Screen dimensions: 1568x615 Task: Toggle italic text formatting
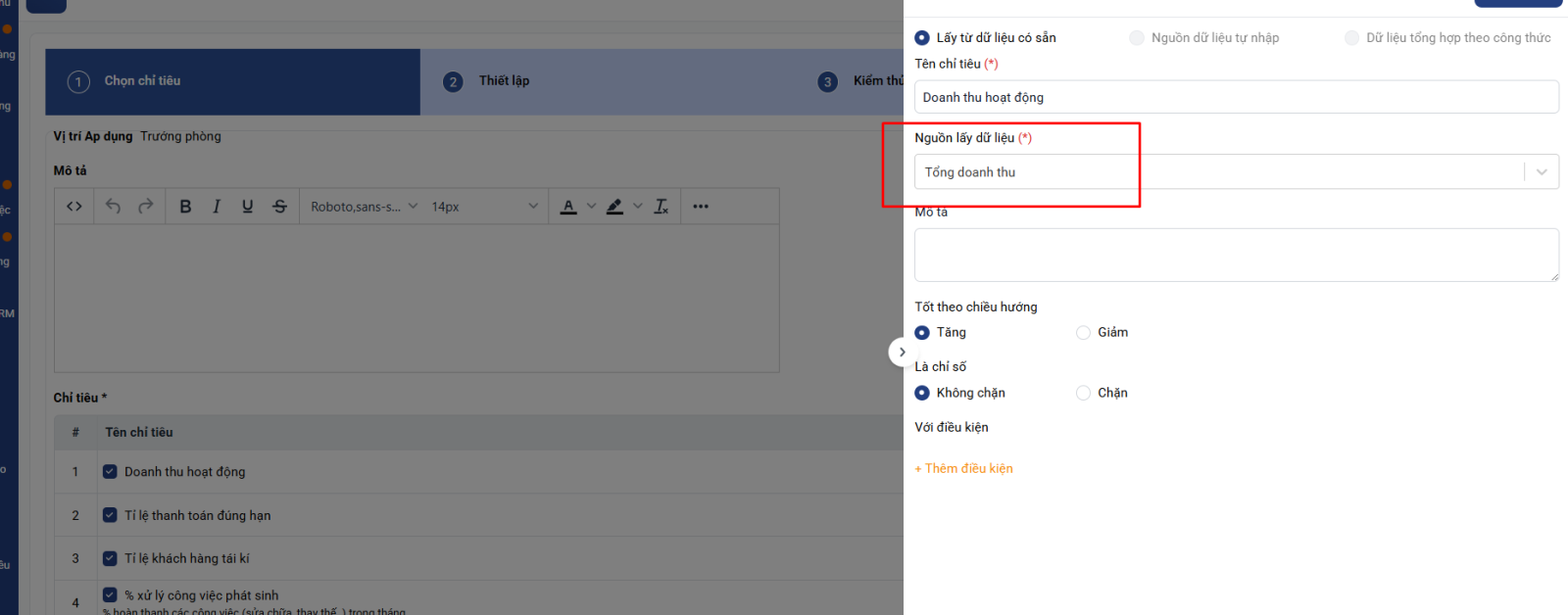click(217, 207)
